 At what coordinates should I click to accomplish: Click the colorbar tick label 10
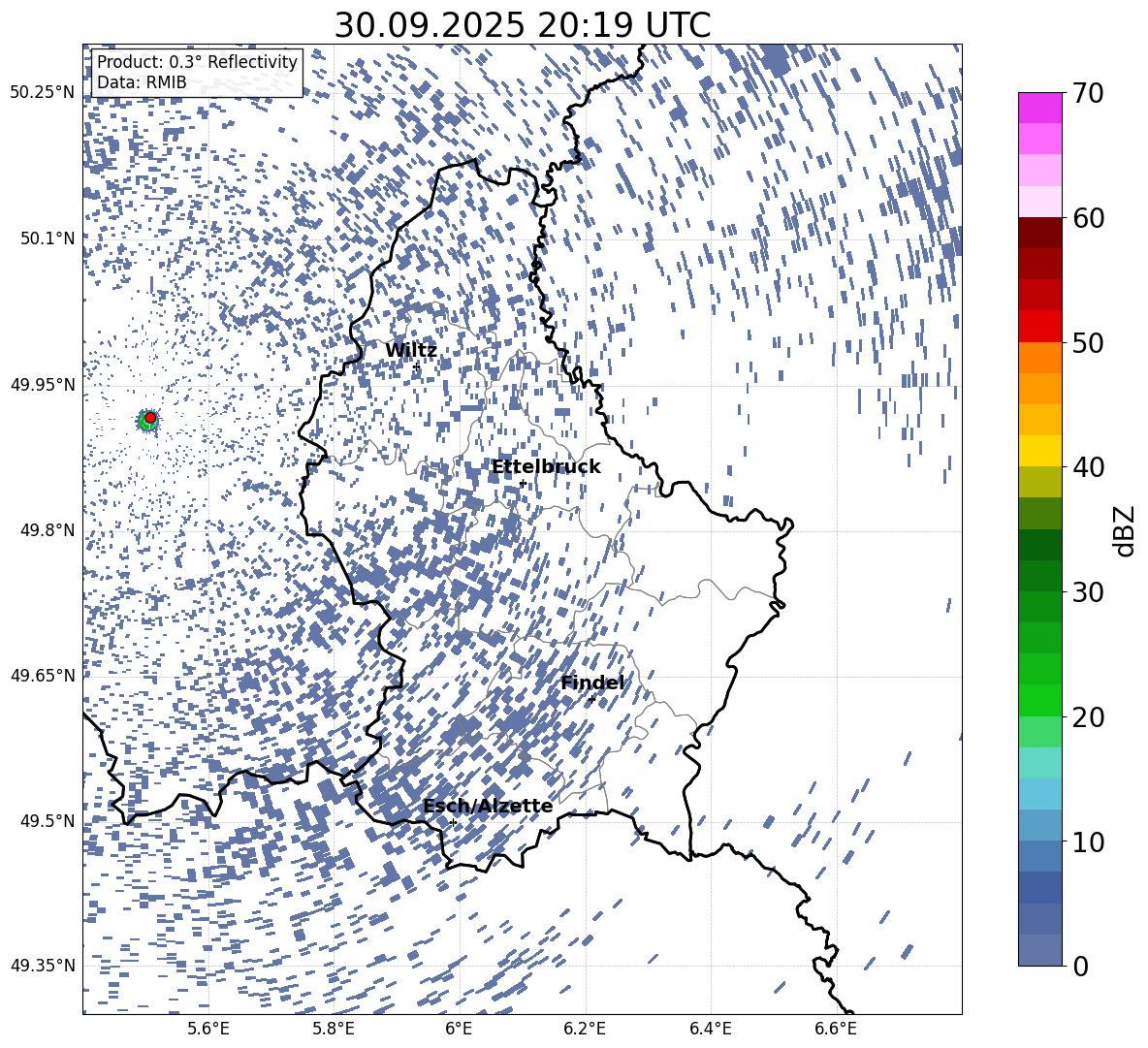pyautogui.click(x=1088, y=842)
